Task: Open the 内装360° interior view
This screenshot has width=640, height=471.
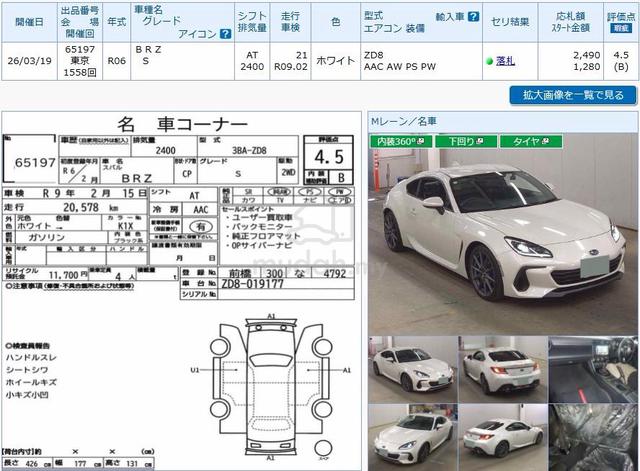Action: 400,141
